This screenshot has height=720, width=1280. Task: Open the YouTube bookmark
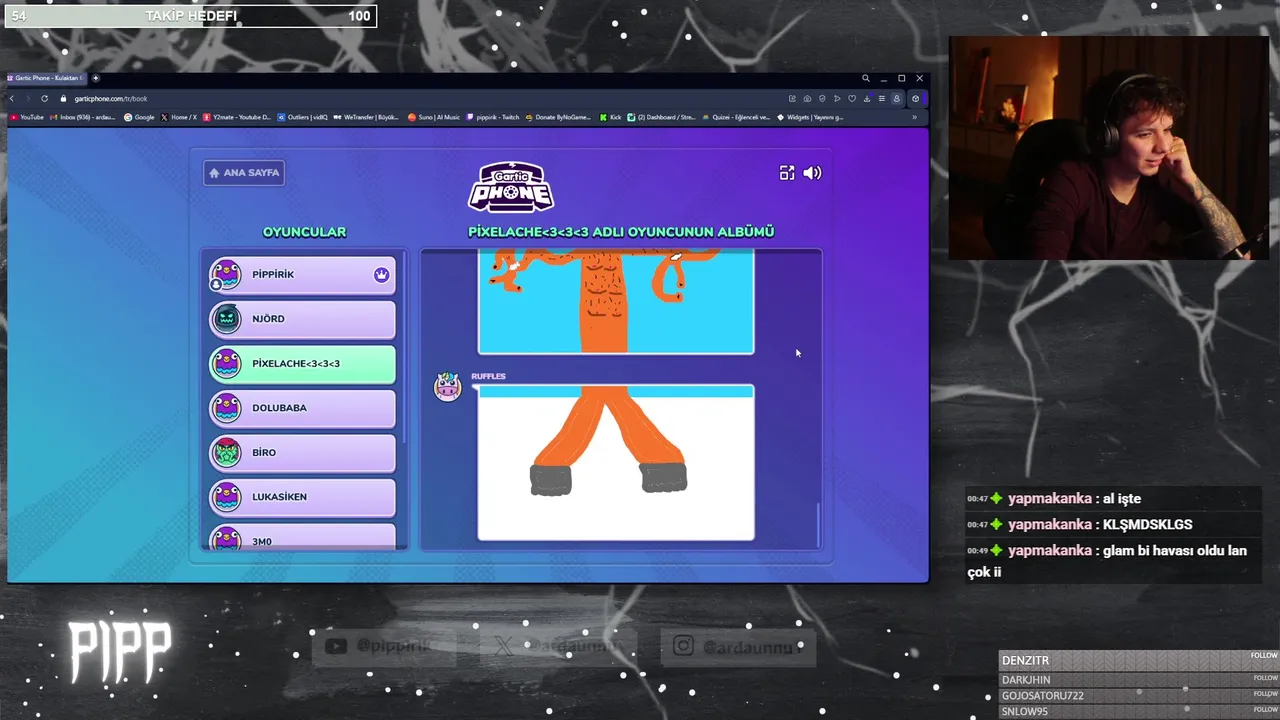click(27, 117)
